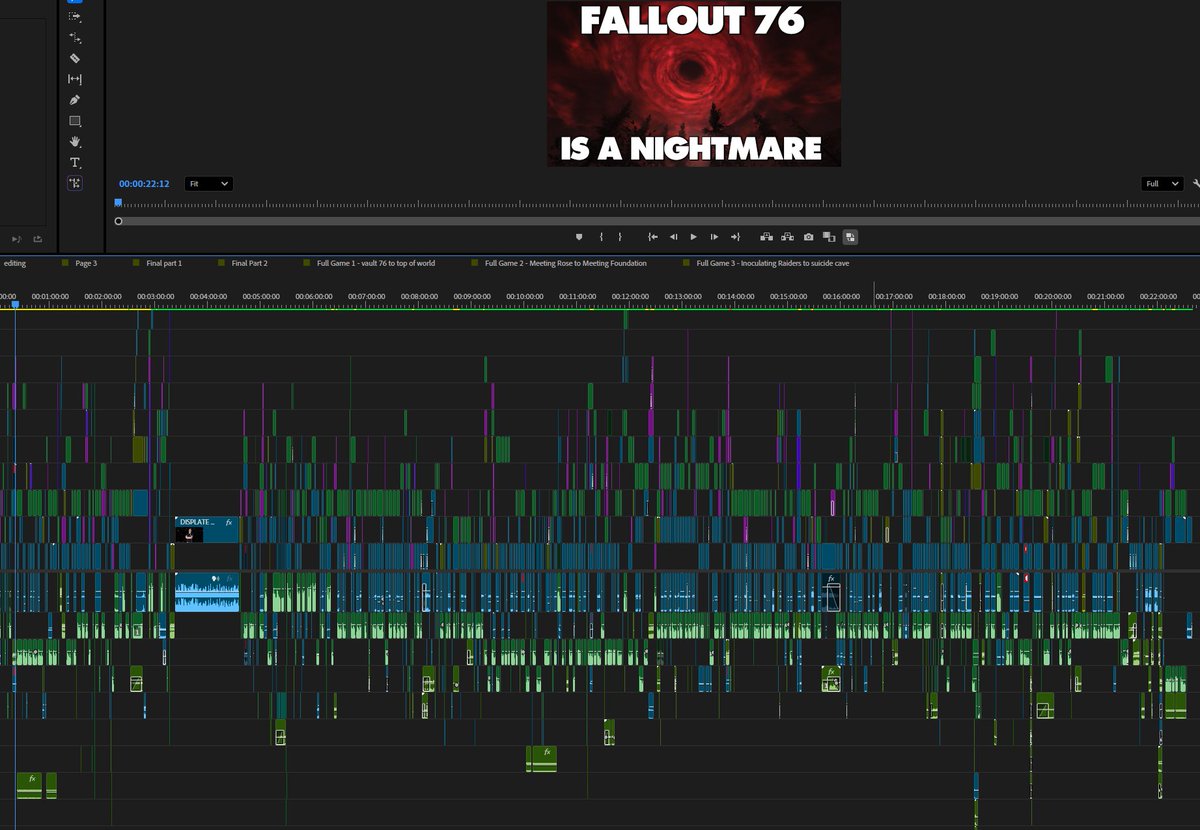Click 00:05:00:00 on the timeline ruler
This screenshot has height=830, width=1200.
coord(261,297)
